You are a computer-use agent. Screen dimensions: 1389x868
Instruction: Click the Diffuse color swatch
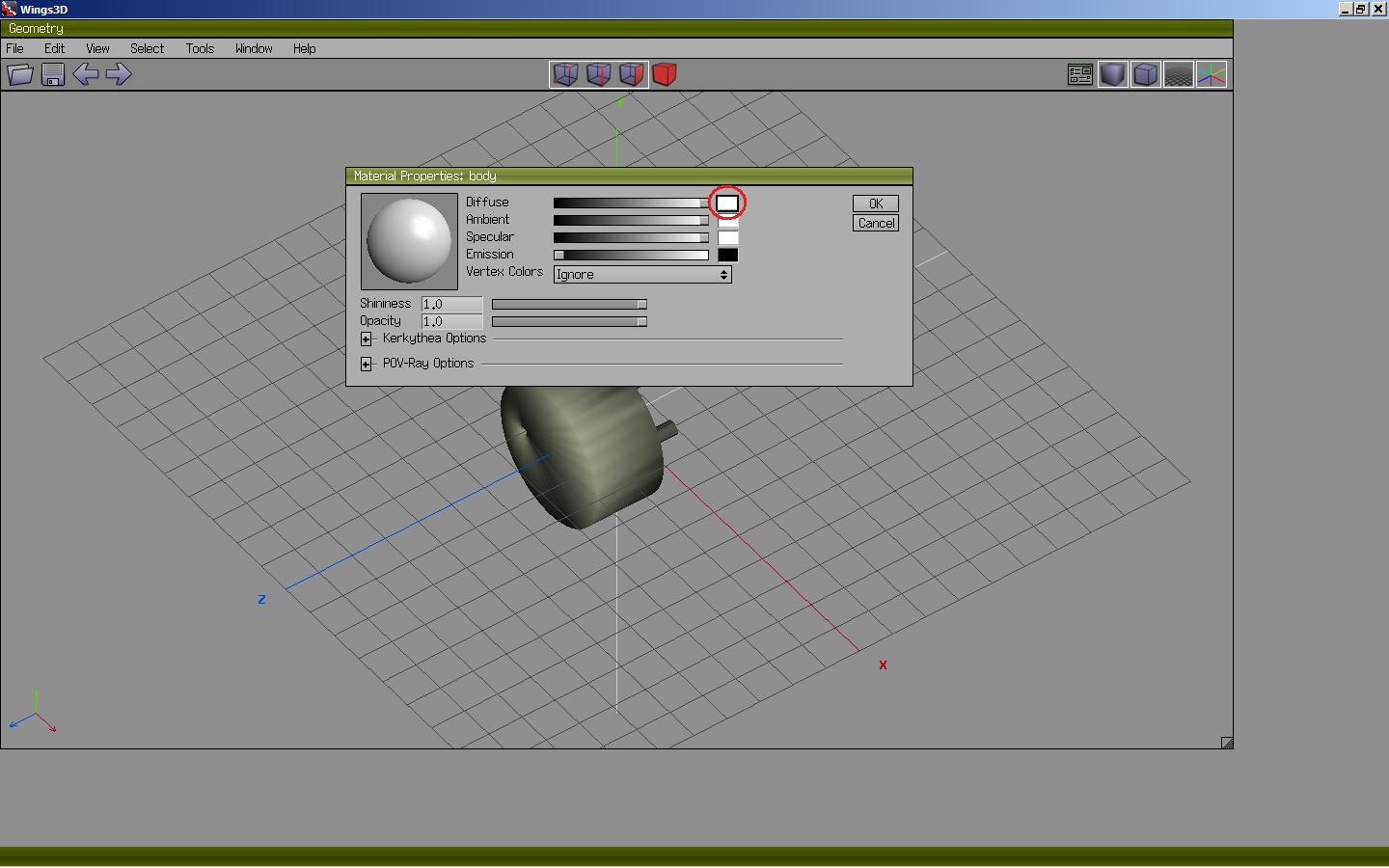point(727,203)
